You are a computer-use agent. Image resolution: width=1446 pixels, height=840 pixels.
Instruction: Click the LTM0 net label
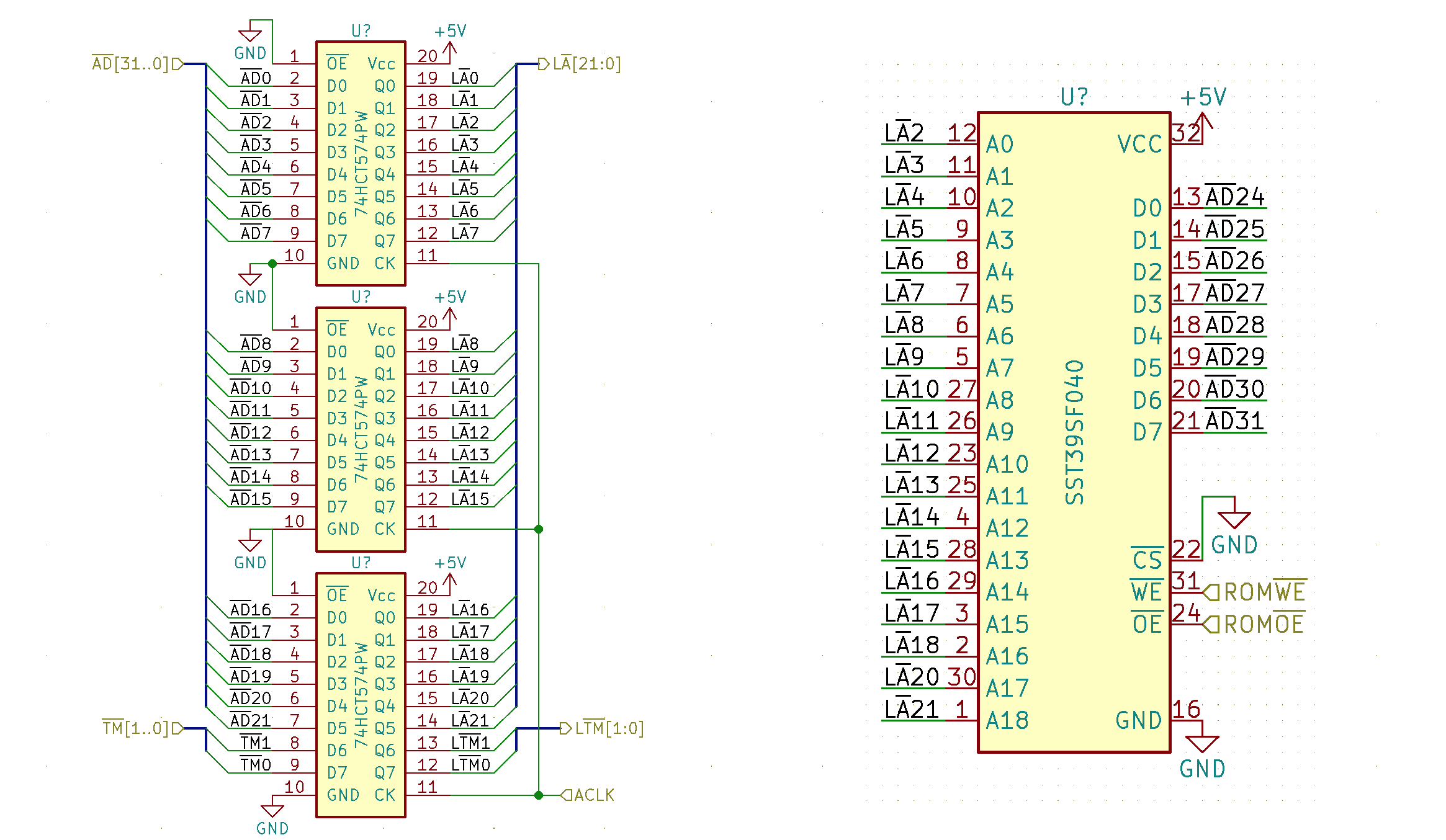click(x=471, y=764)
